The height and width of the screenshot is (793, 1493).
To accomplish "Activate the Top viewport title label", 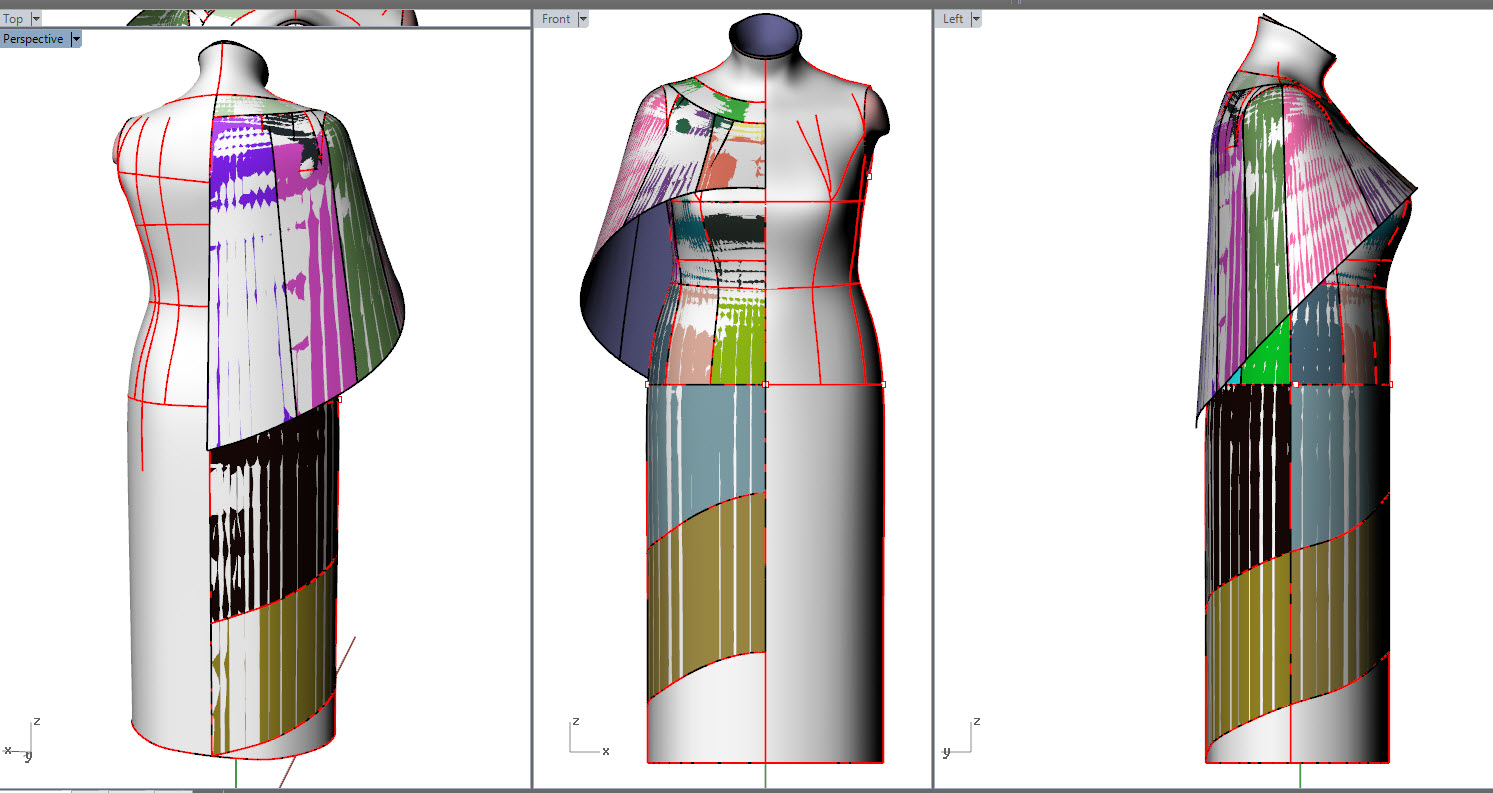I will pos(14,19).
